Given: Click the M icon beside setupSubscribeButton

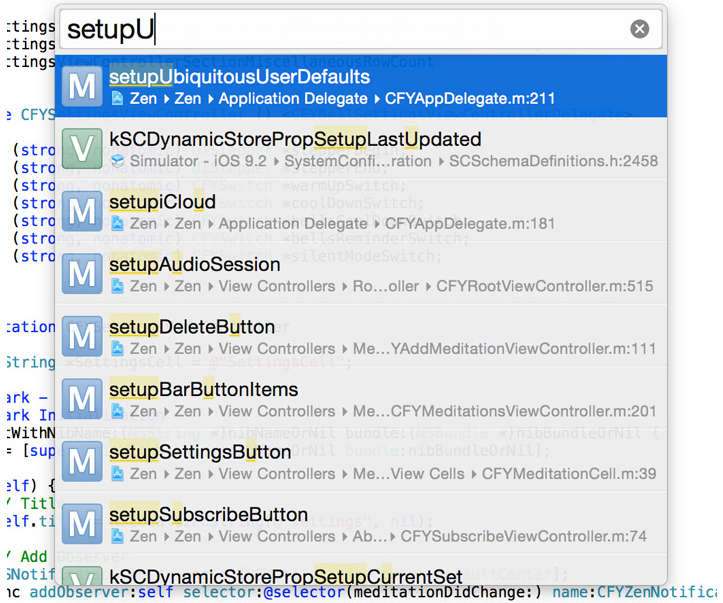Looking at the screenshot, I should (82, 524).
